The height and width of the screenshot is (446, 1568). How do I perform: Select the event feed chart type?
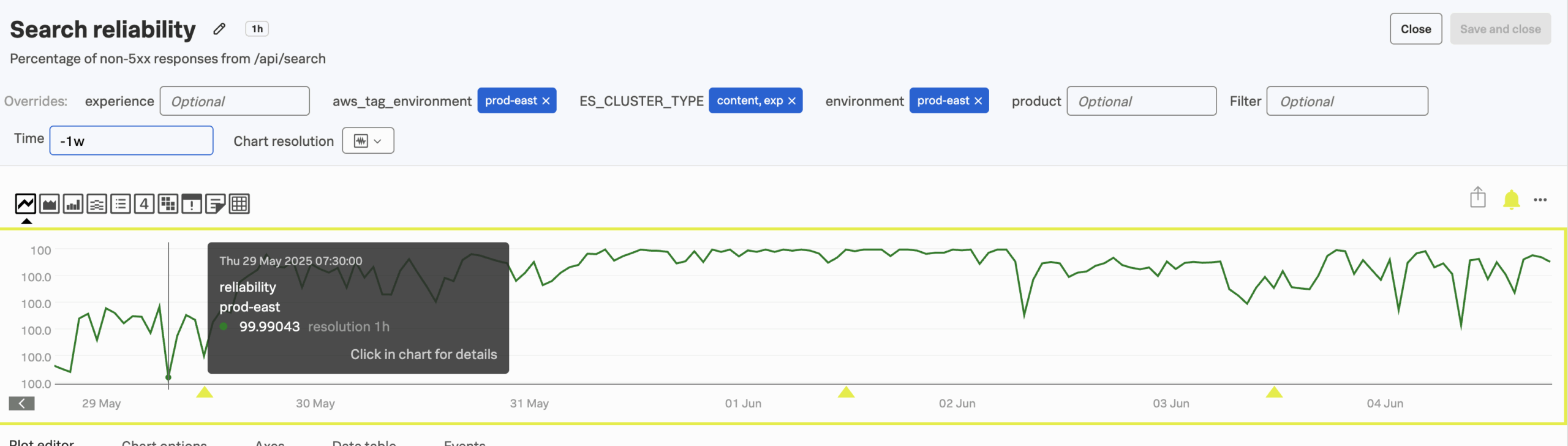[x=192, y=203]
